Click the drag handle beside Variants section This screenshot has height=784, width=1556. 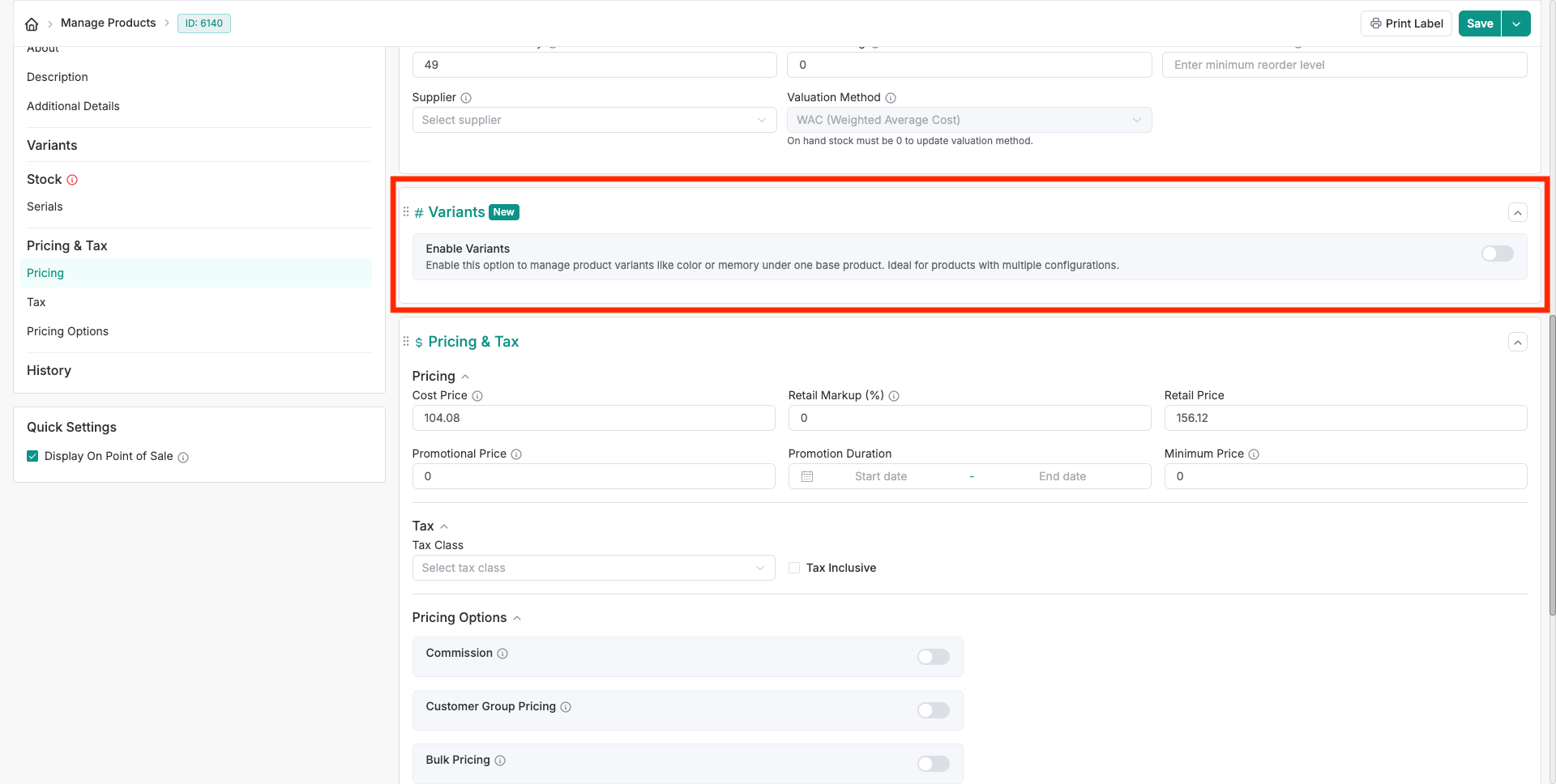(406, 212)
